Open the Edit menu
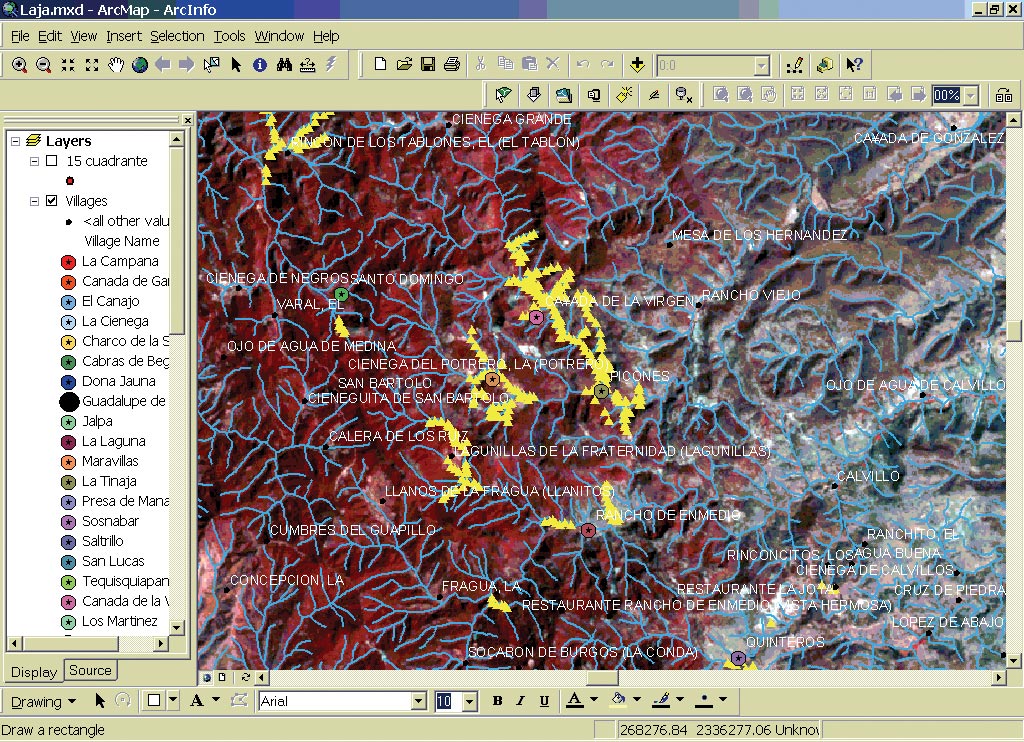The height and width of the screenshot is (742, 1024). tap(50, 36)
